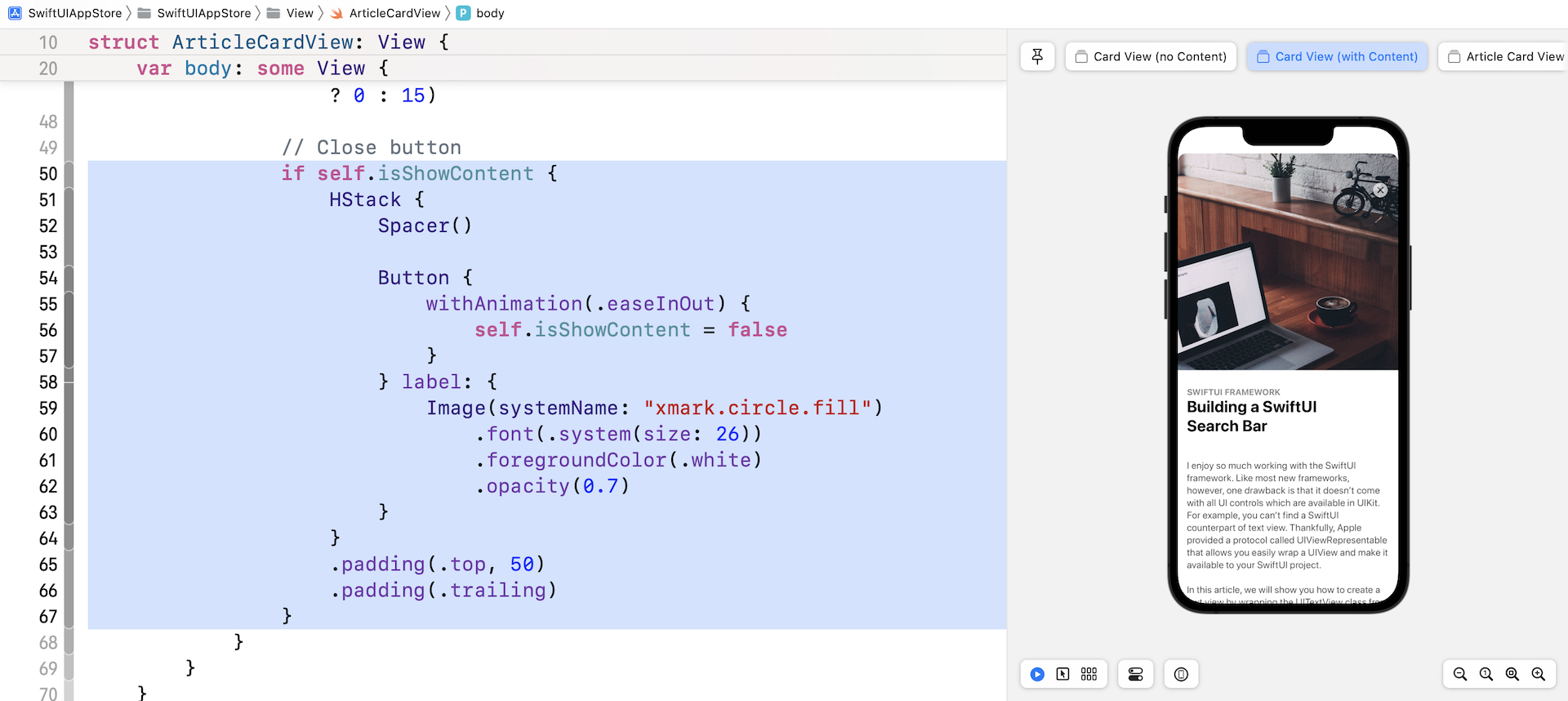Viewport: 1568px width, 701px height.
Task: Select Card View (with Content) preview tab
Action: 1337,56
